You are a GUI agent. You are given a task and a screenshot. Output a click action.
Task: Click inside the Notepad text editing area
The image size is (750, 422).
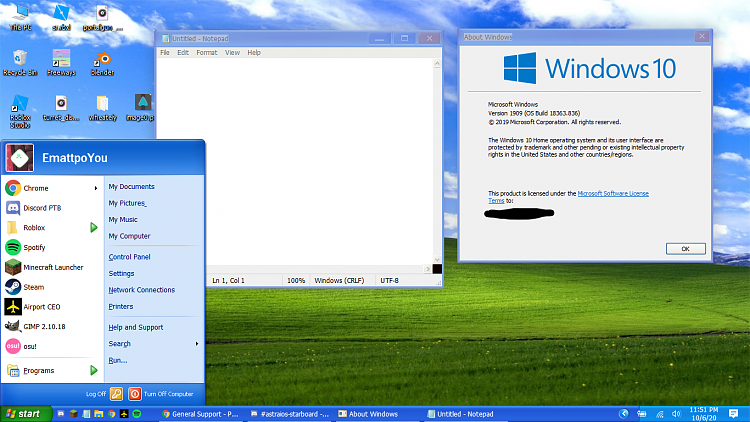(295, 161)
